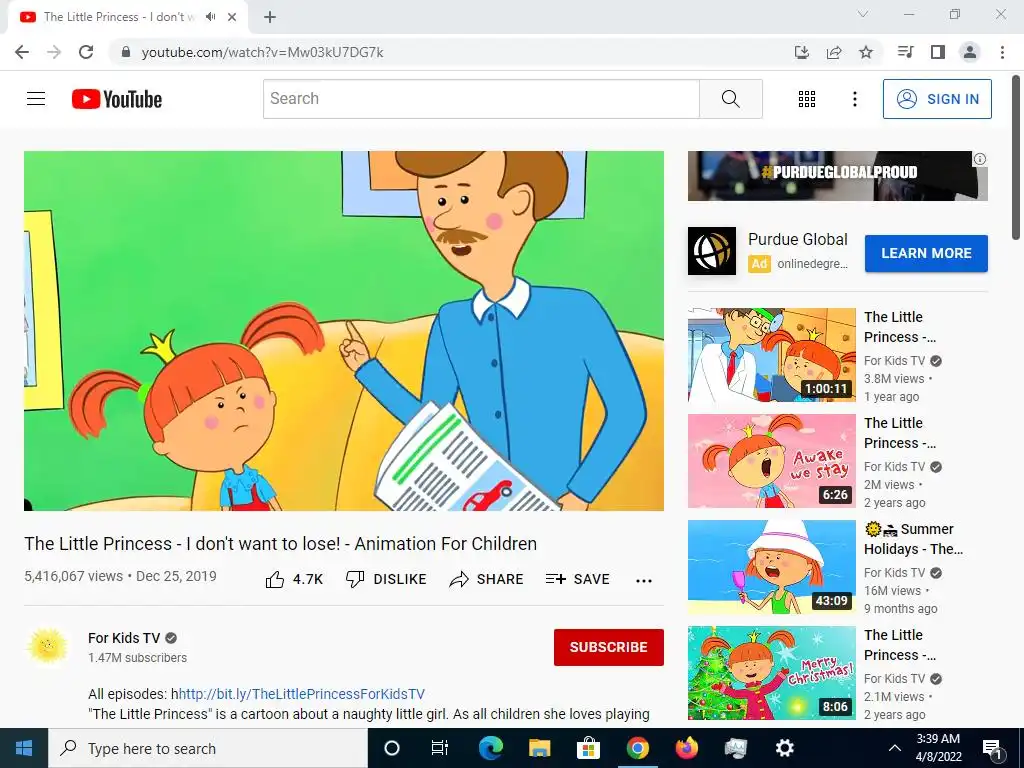The height and width of the screenshot is (768, 1024).
Task: Click the onlinedegre... ad domain text
Action: (x=812, y=264)
